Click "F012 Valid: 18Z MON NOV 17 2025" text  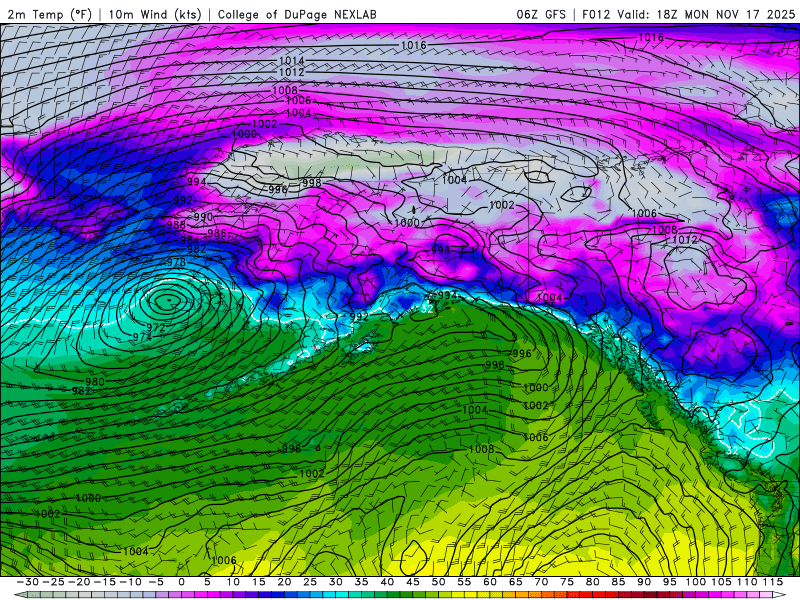[x=688, y=14]
